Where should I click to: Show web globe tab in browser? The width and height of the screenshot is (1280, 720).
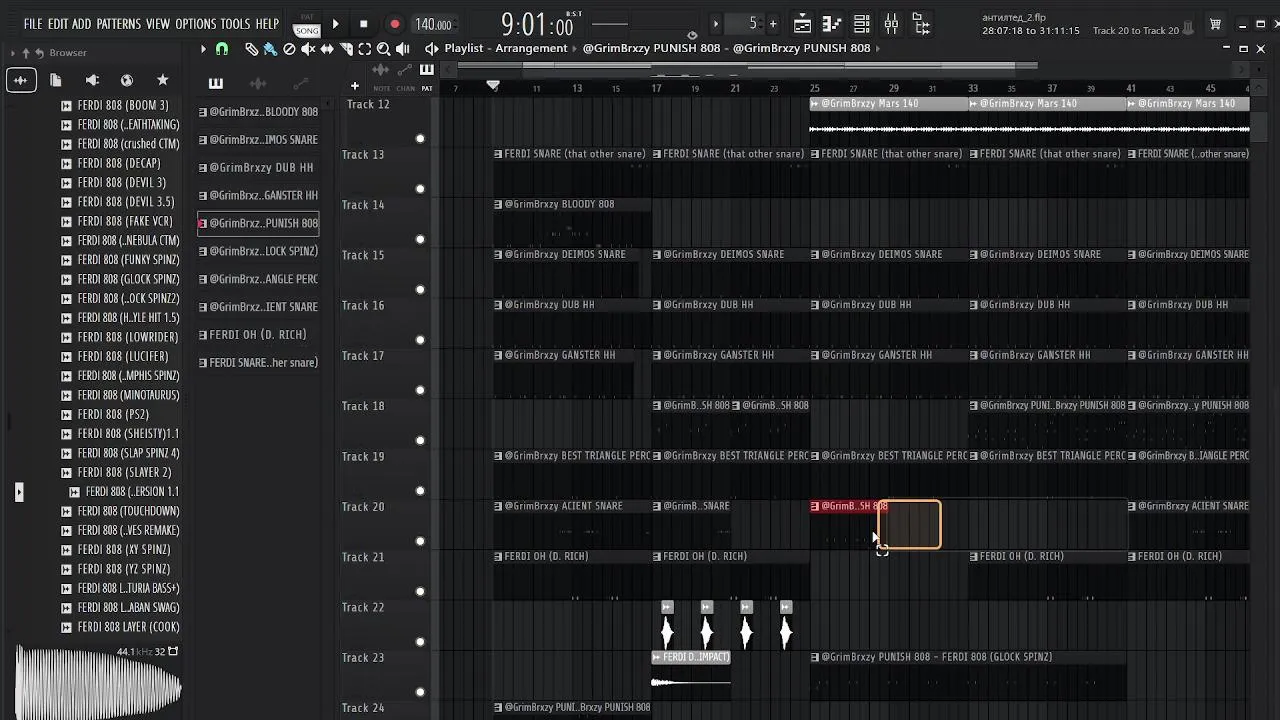pos(127,80)
